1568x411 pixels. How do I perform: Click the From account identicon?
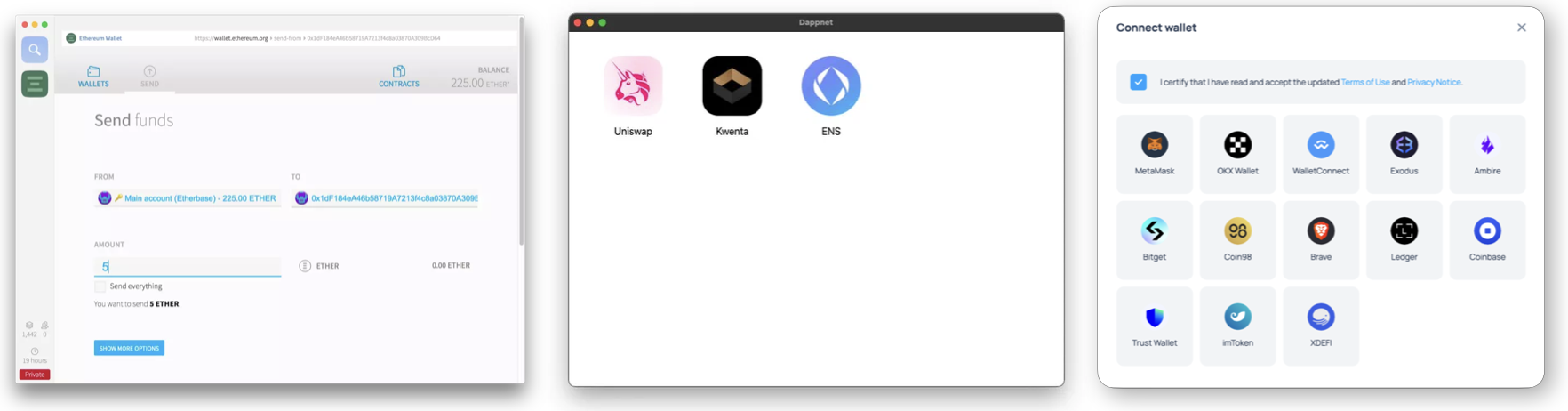tap(105, 198)
